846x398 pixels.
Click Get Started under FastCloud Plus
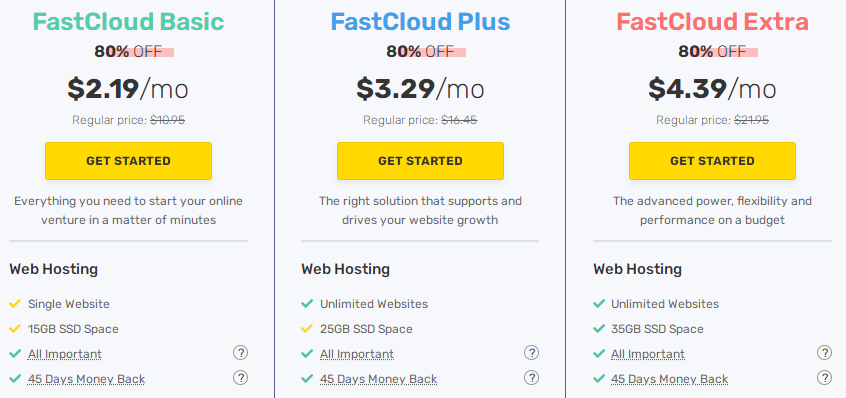(x=420, y=161)
